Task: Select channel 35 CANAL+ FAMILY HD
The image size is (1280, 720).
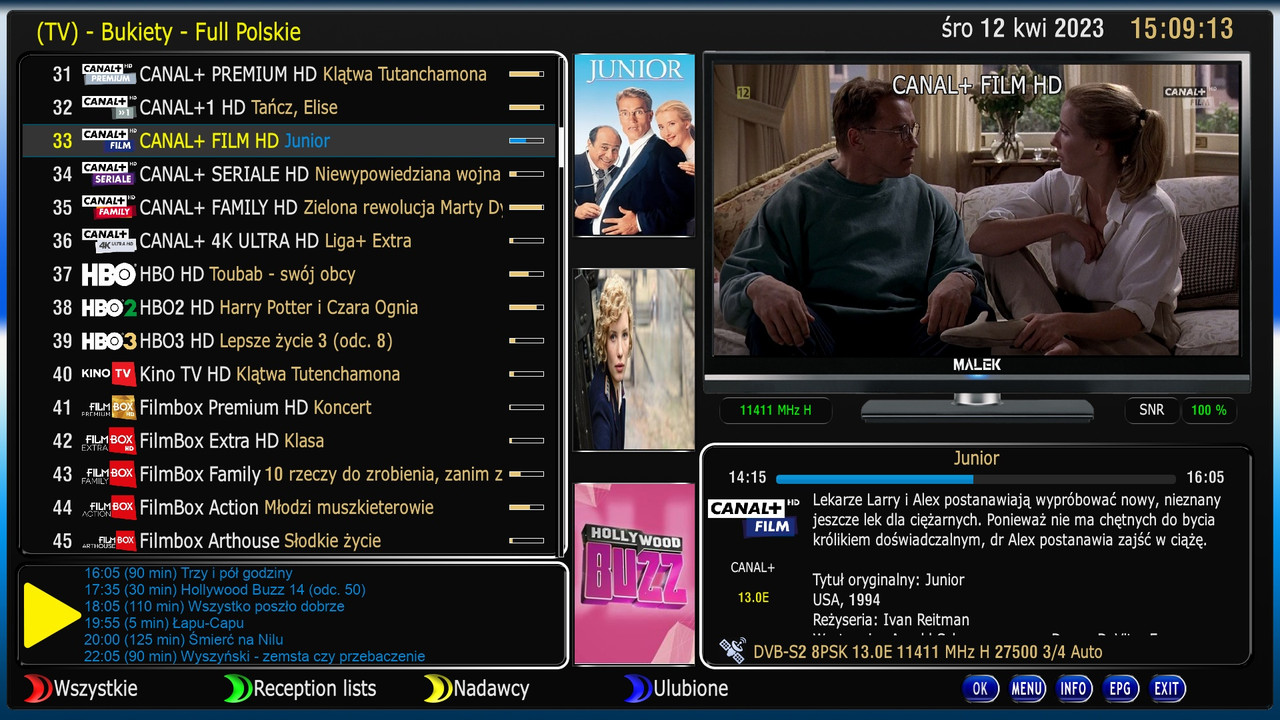Action: [289, 207]
